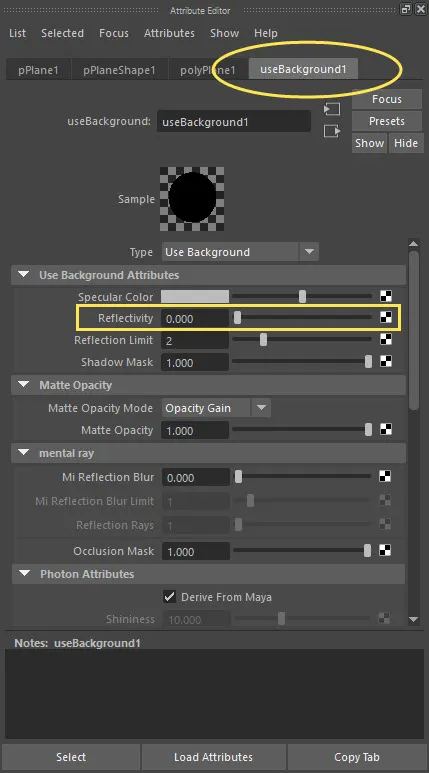Click the scrollbar down arrow
Image resolution: width=429 pixels, height=773 pixels.
coord(414,619)
